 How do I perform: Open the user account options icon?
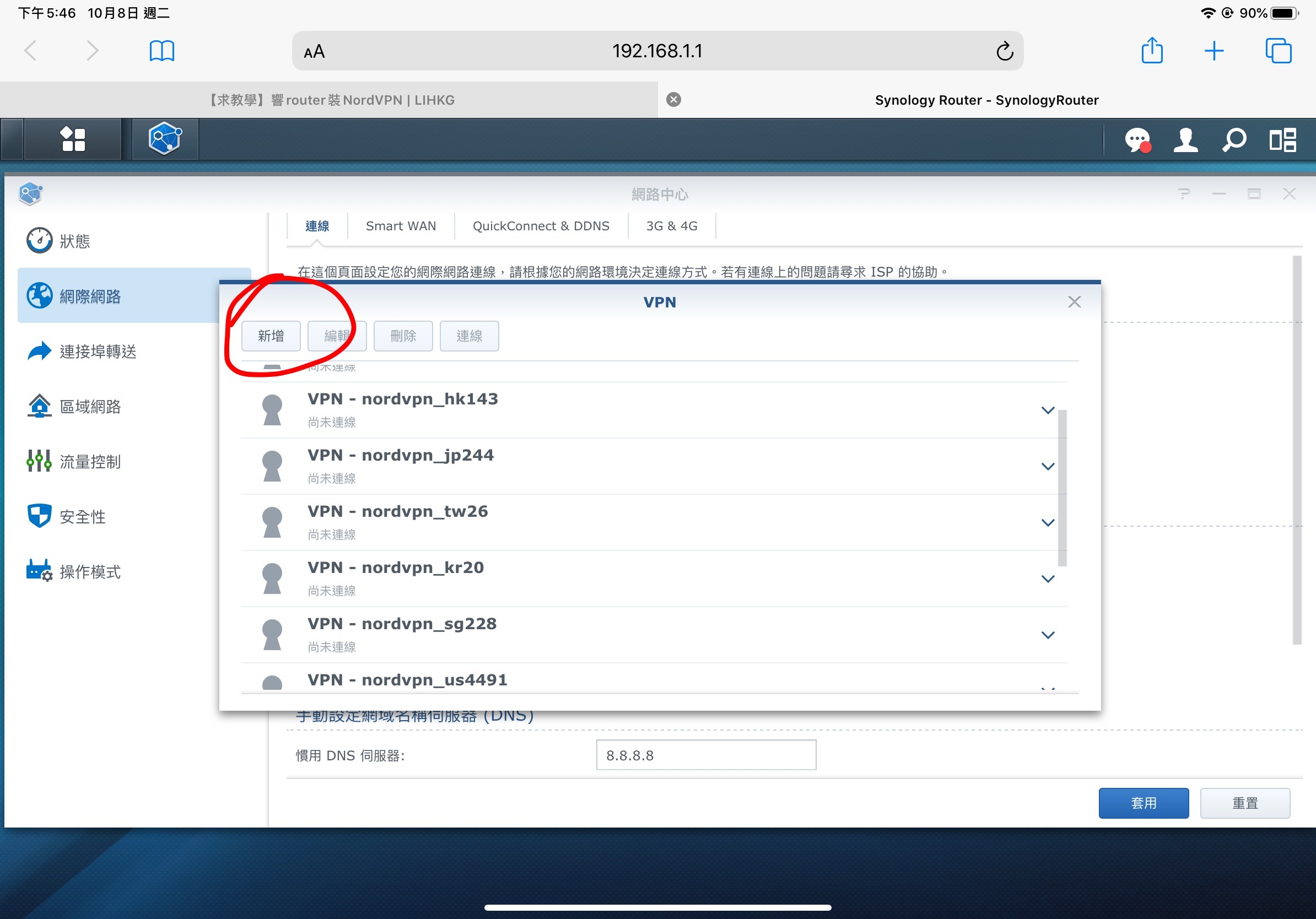[1185, 140]
